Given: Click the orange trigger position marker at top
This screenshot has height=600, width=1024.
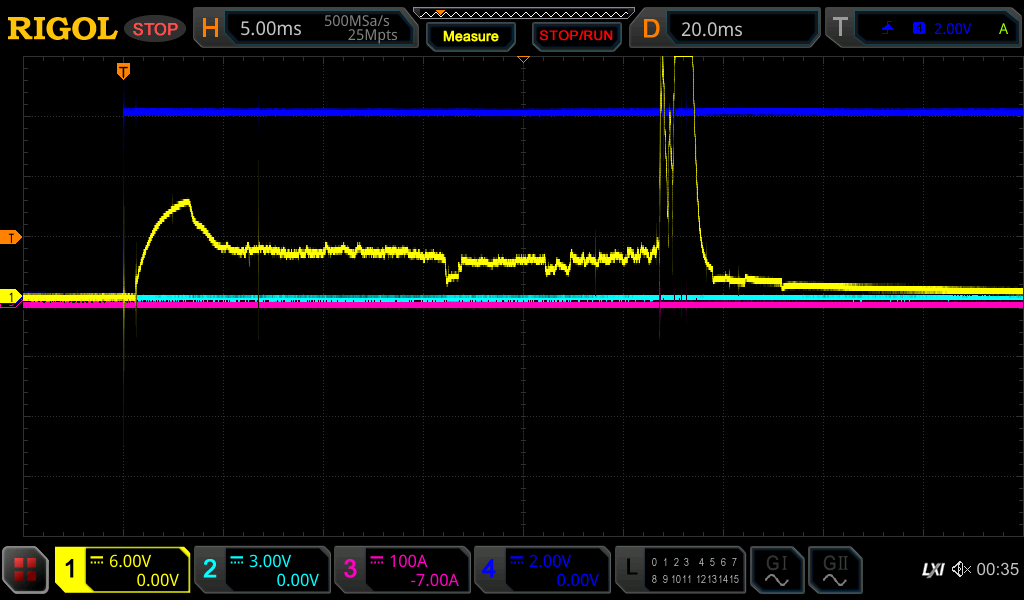Looking at the screenshot, I should coord(123,70).
